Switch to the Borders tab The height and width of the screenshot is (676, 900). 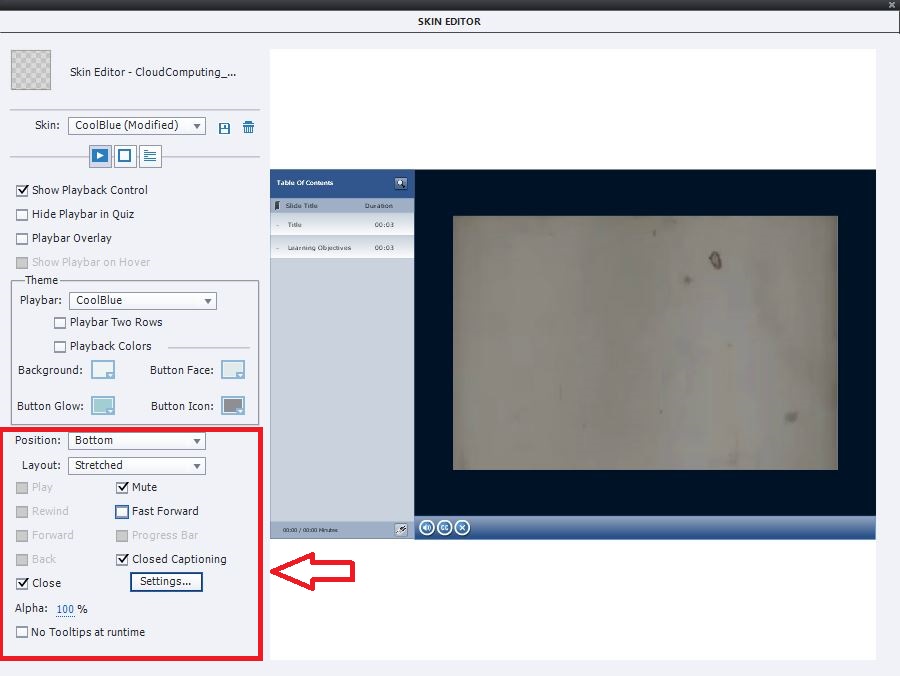[125, 156]
